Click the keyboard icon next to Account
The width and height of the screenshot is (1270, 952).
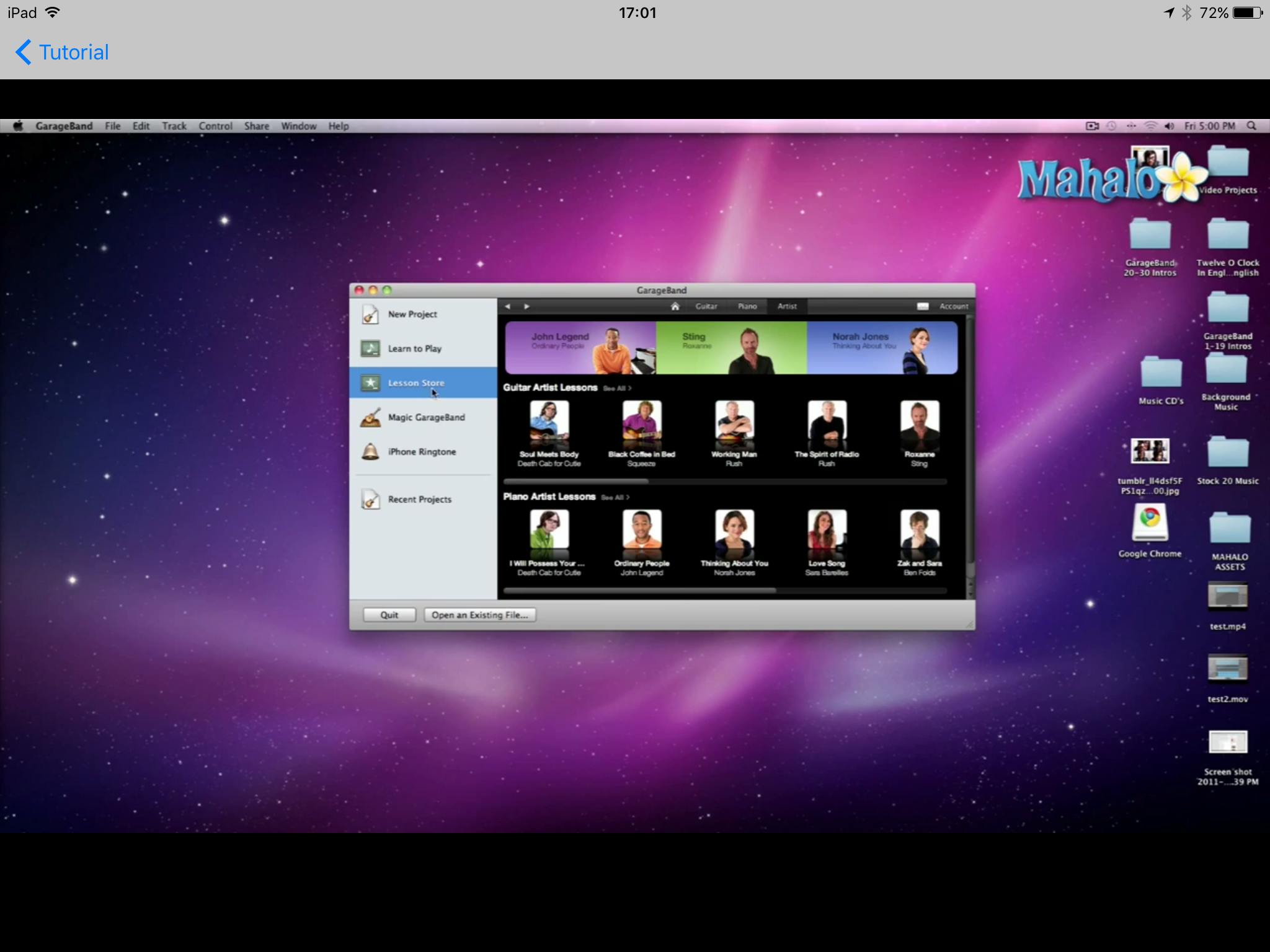[x=922, y=306]
